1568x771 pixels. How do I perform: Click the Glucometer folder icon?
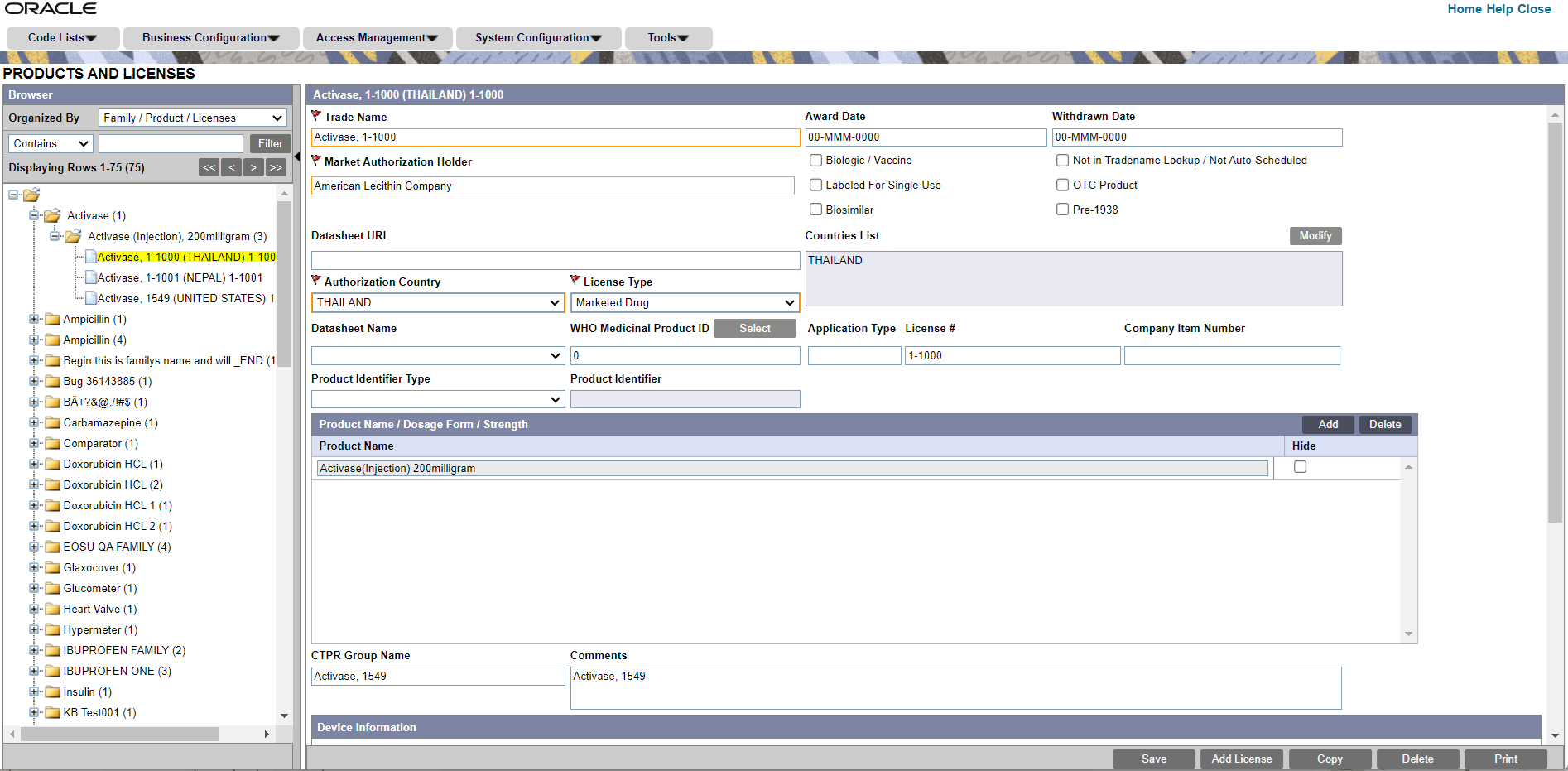pos(53,588)
